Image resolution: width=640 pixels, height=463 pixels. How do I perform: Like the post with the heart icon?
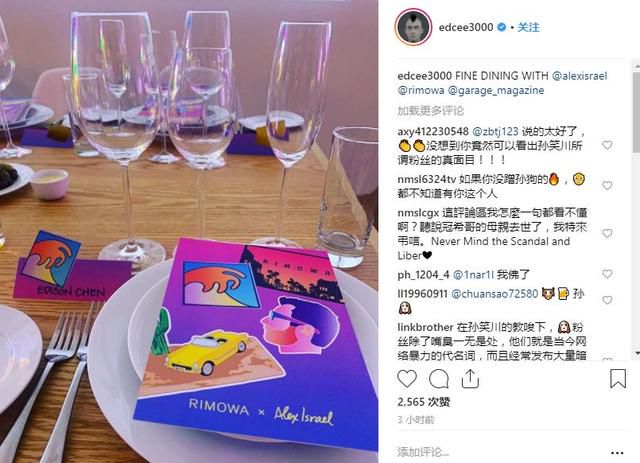[407, 378]
